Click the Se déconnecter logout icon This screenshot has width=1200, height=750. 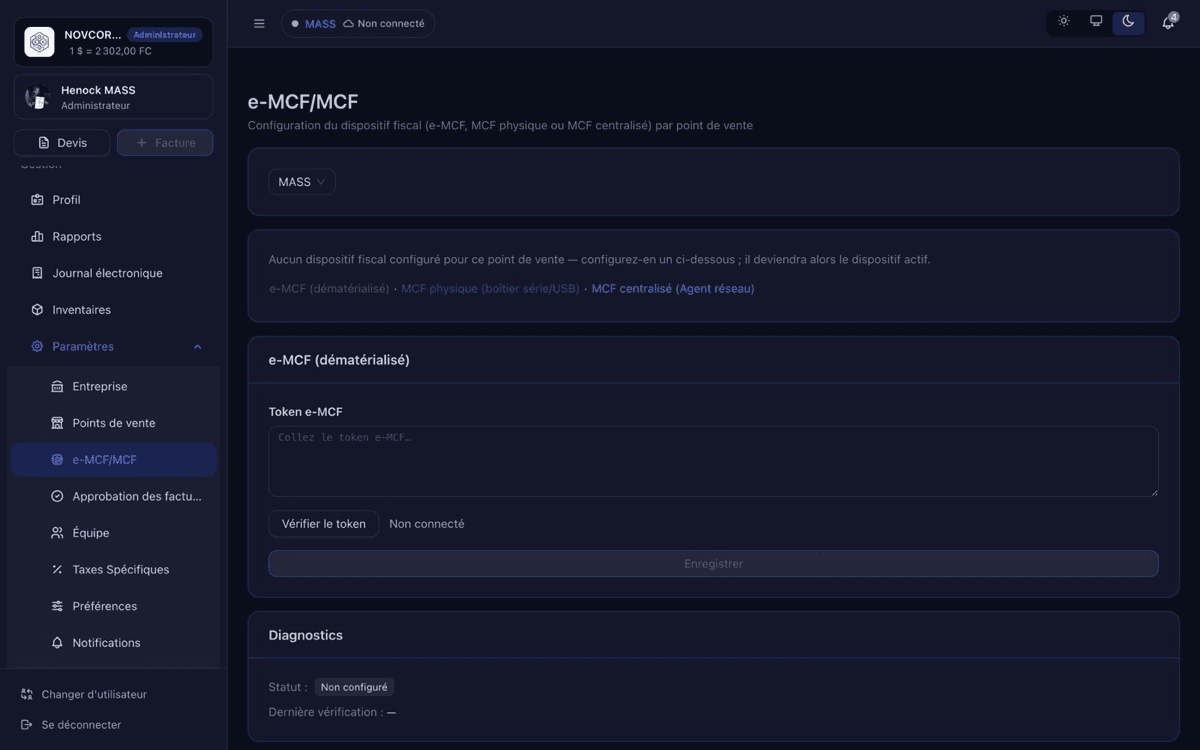[x=27, y=725]
